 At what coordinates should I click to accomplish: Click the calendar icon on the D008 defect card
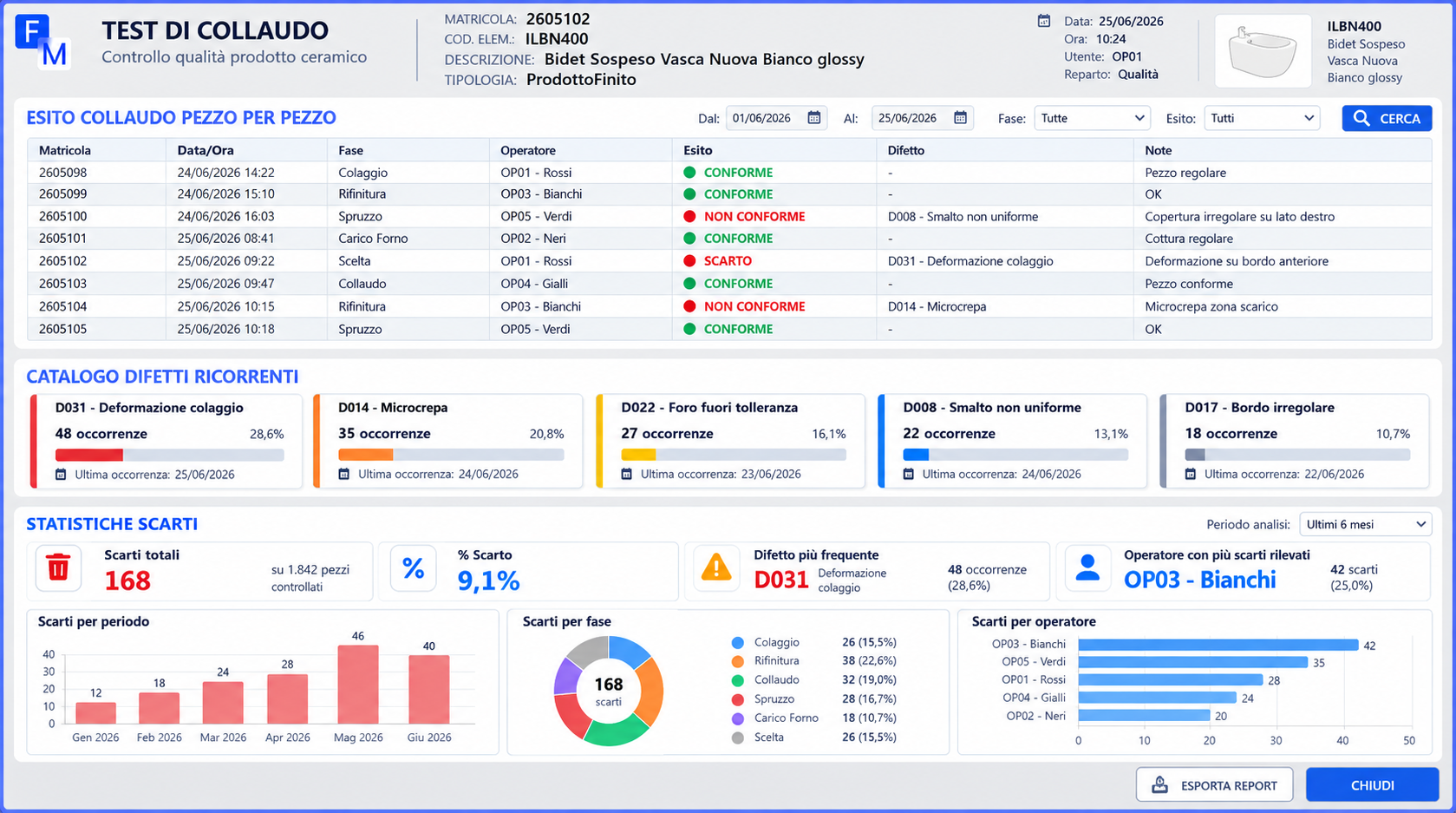click(909, 475)
